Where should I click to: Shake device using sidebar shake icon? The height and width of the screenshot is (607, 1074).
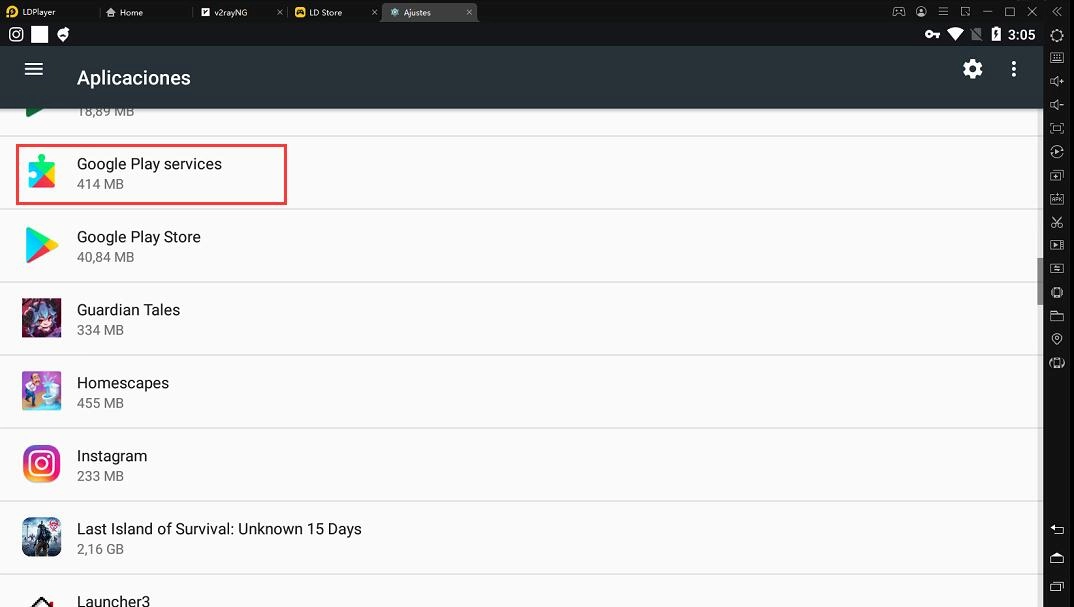[x=1057, y=293]
